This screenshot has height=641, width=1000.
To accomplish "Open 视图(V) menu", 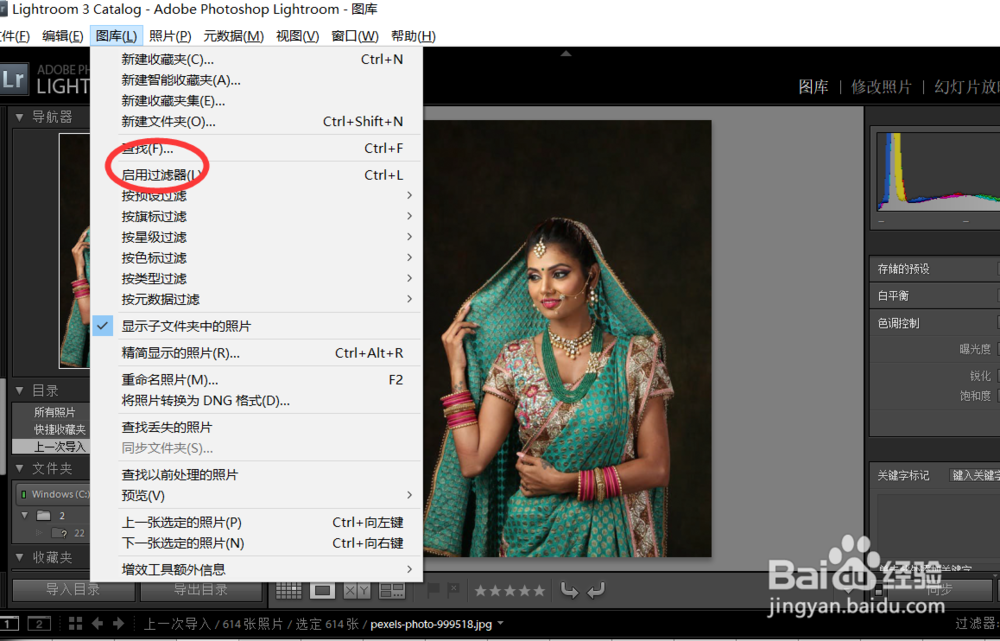I will click(x=297, y=36).
